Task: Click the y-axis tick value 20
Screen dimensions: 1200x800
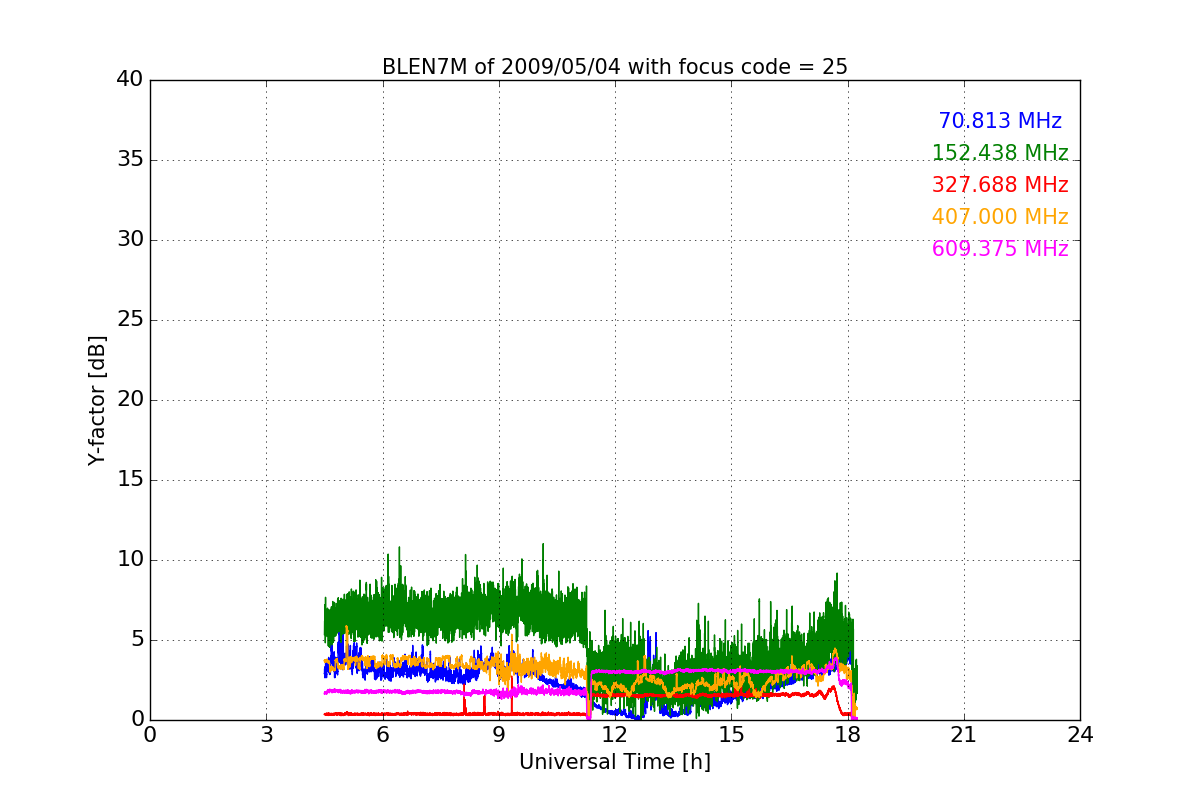Action: click(x=130, y=400)
